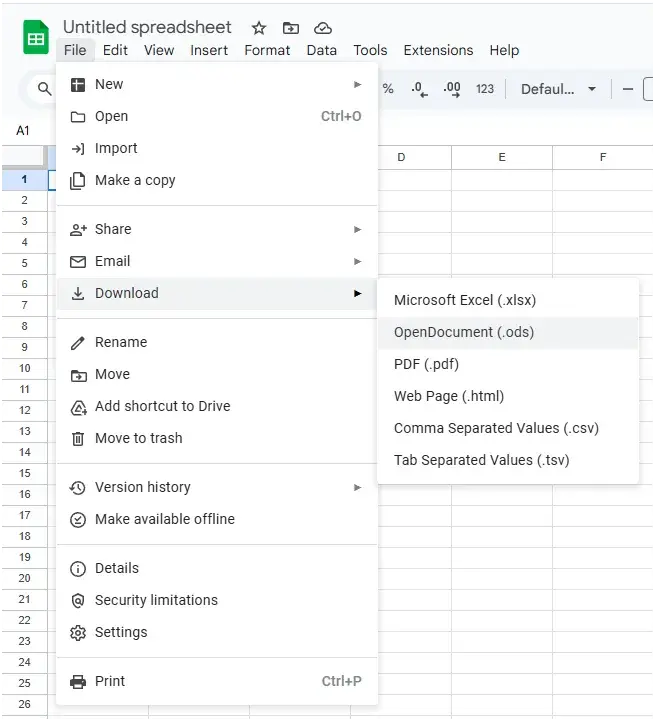
Task: Open the Default font dropdown
Action: point(558,89)
